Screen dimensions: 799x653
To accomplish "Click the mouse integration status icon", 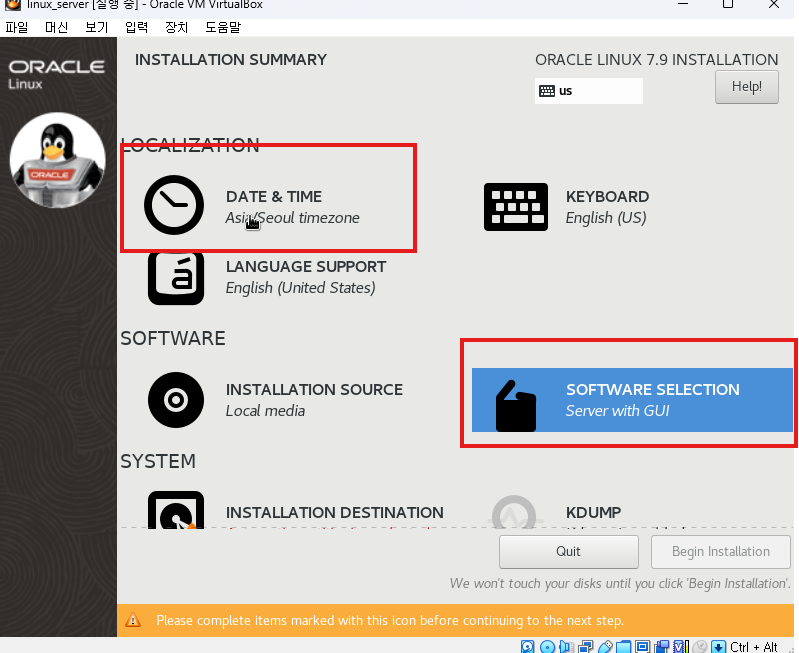I will point(700,646).
